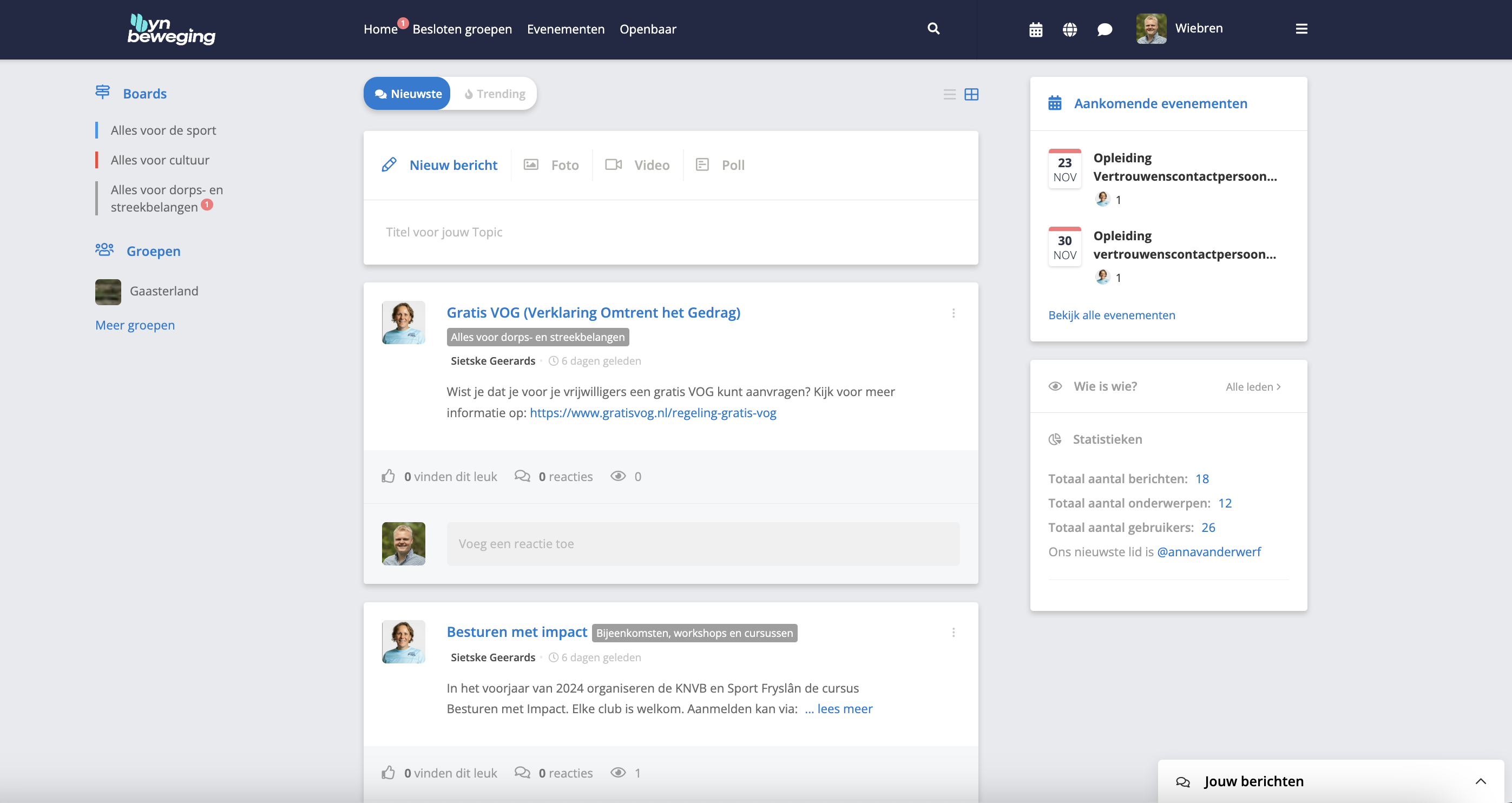Click the Aankomende evenementen calendar icon
Image resolution: width=1512 pixels, height=803 pixels.
(x=1055, y=103)
